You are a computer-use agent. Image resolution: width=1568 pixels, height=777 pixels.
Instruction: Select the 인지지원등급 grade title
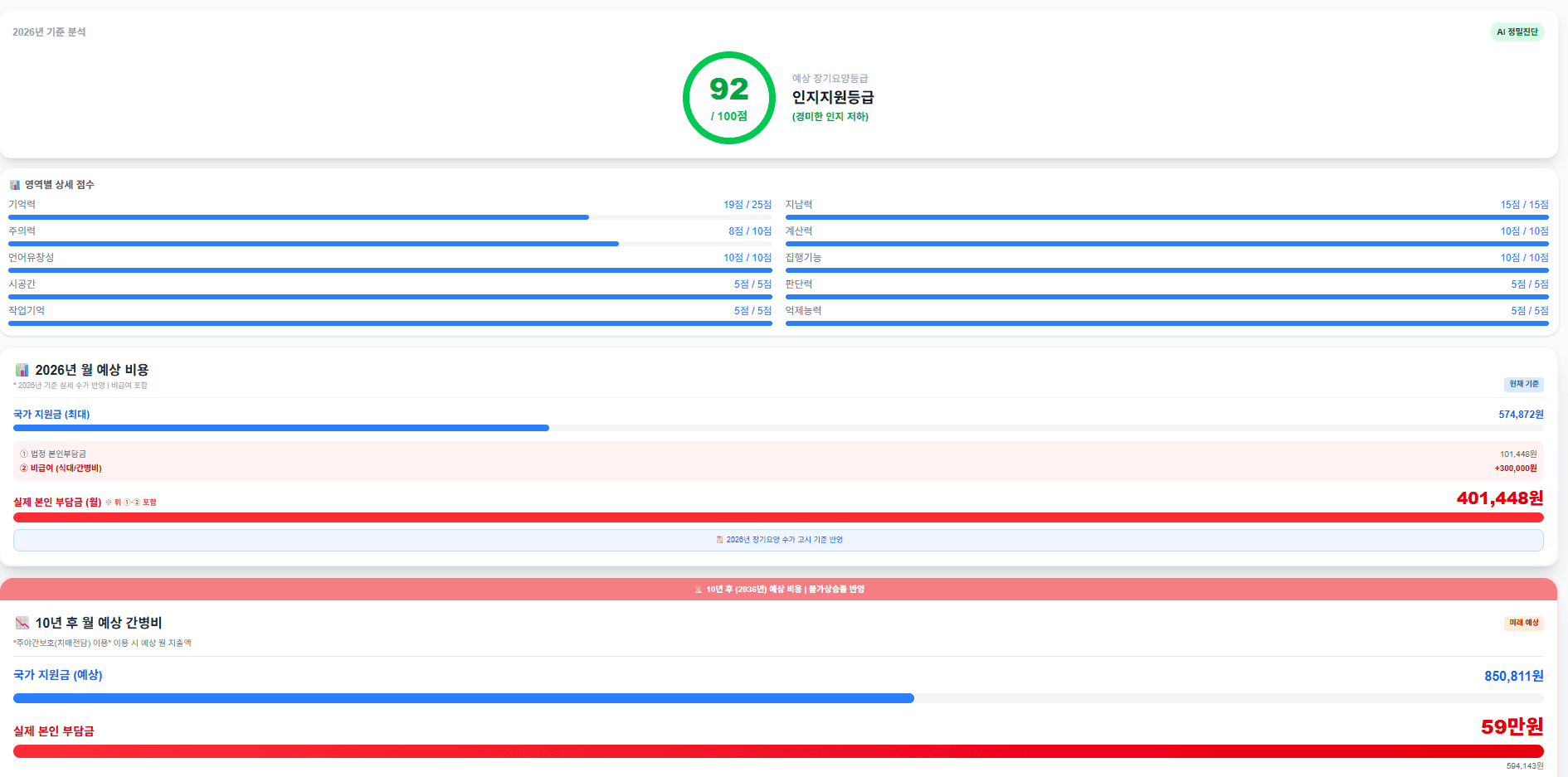click(832, 97)
